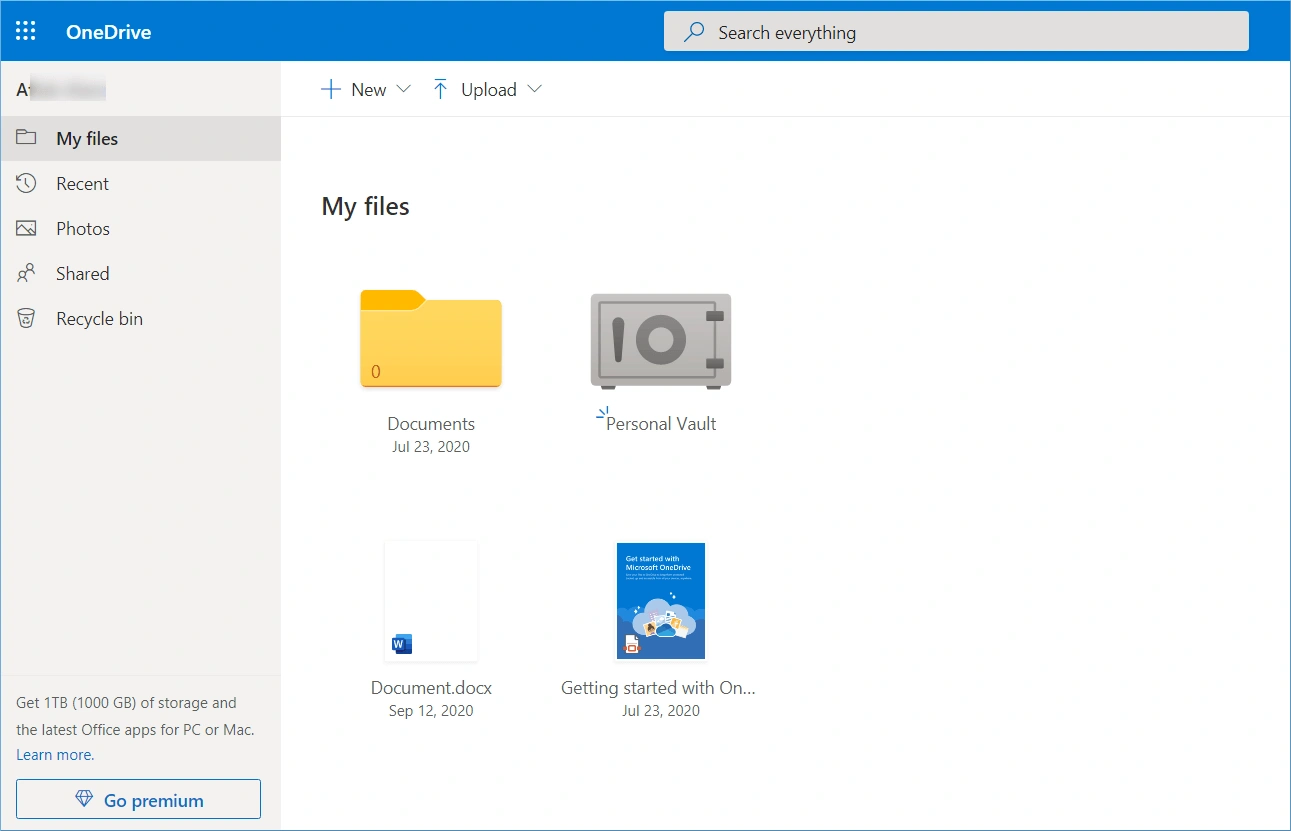Image resolution: width=1291 pixels, height=831 pixels.
Task: Open the Recycle bin icon
Action: point(25,318)
